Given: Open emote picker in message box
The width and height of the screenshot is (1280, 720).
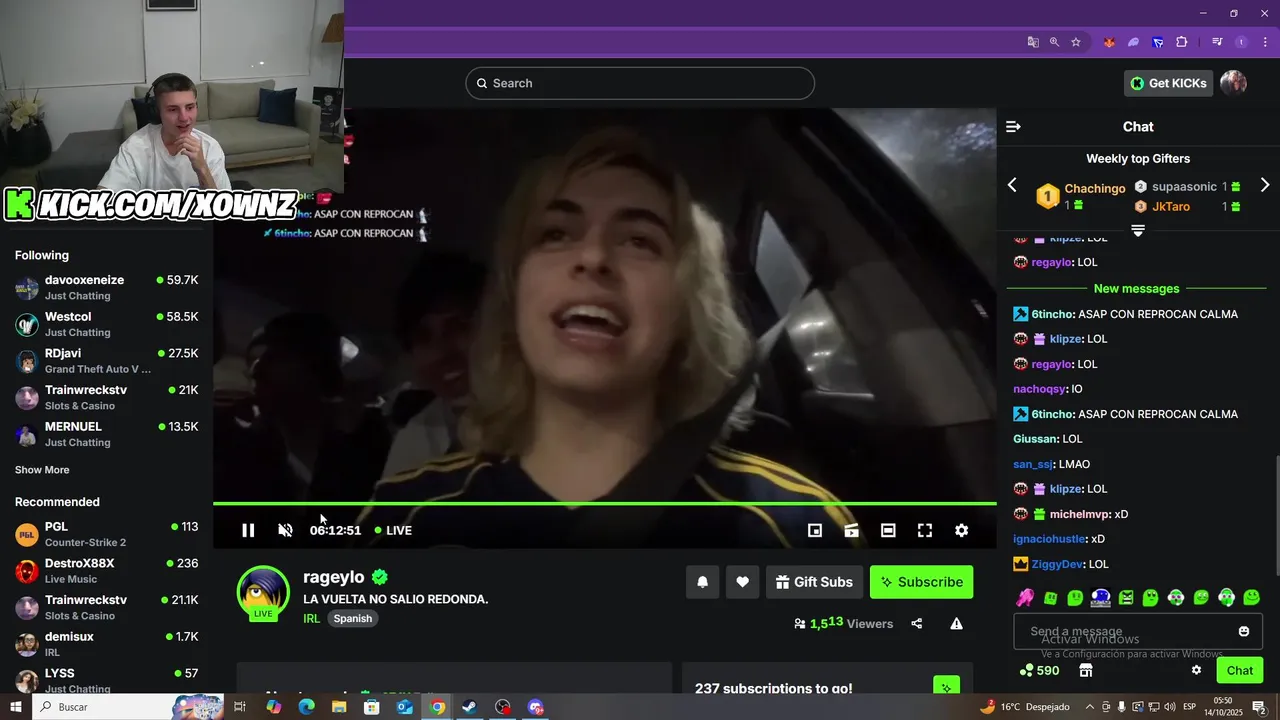Looking at the screenshot, I should pyautogui.click(x=1244, y=631).
